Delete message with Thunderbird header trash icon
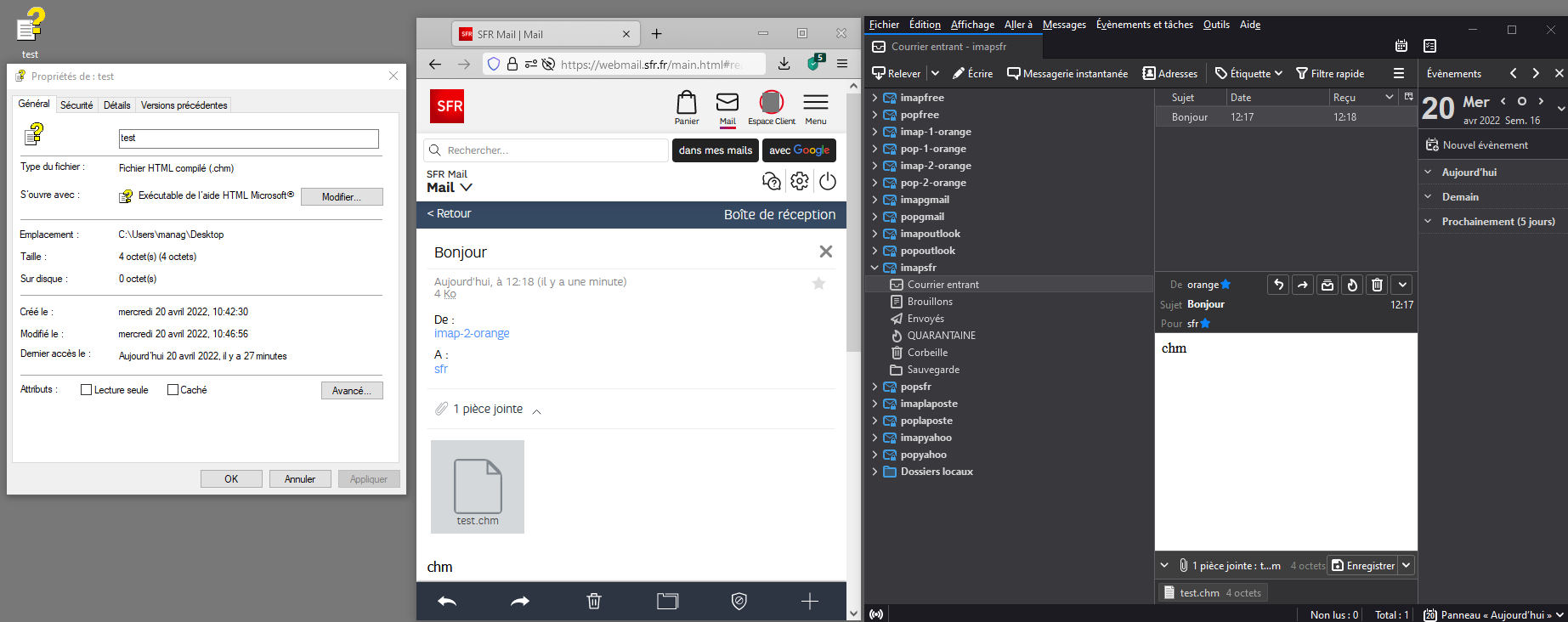The width and height of the screenshot is (1568, 622). (1378, 285)
